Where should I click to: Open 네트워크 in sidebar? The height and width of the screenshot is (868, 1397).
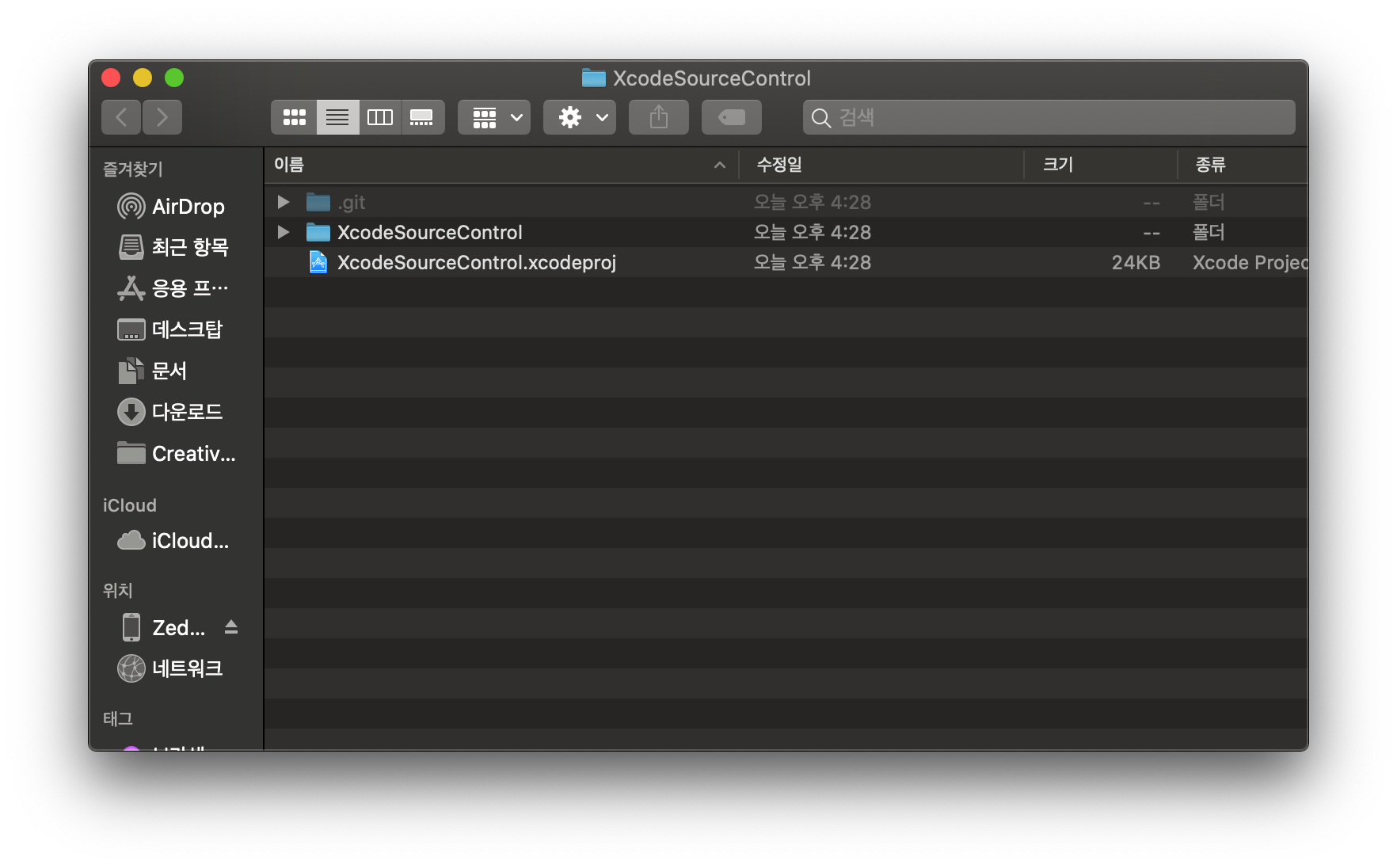pyautogui.click(x=176, y=668)
